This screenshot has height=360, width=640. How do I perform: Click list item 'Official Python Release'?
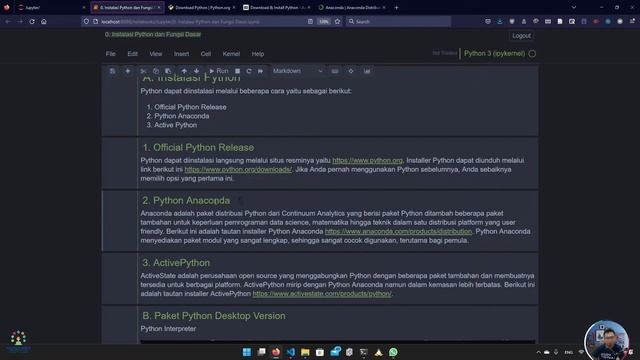point(190,107)
